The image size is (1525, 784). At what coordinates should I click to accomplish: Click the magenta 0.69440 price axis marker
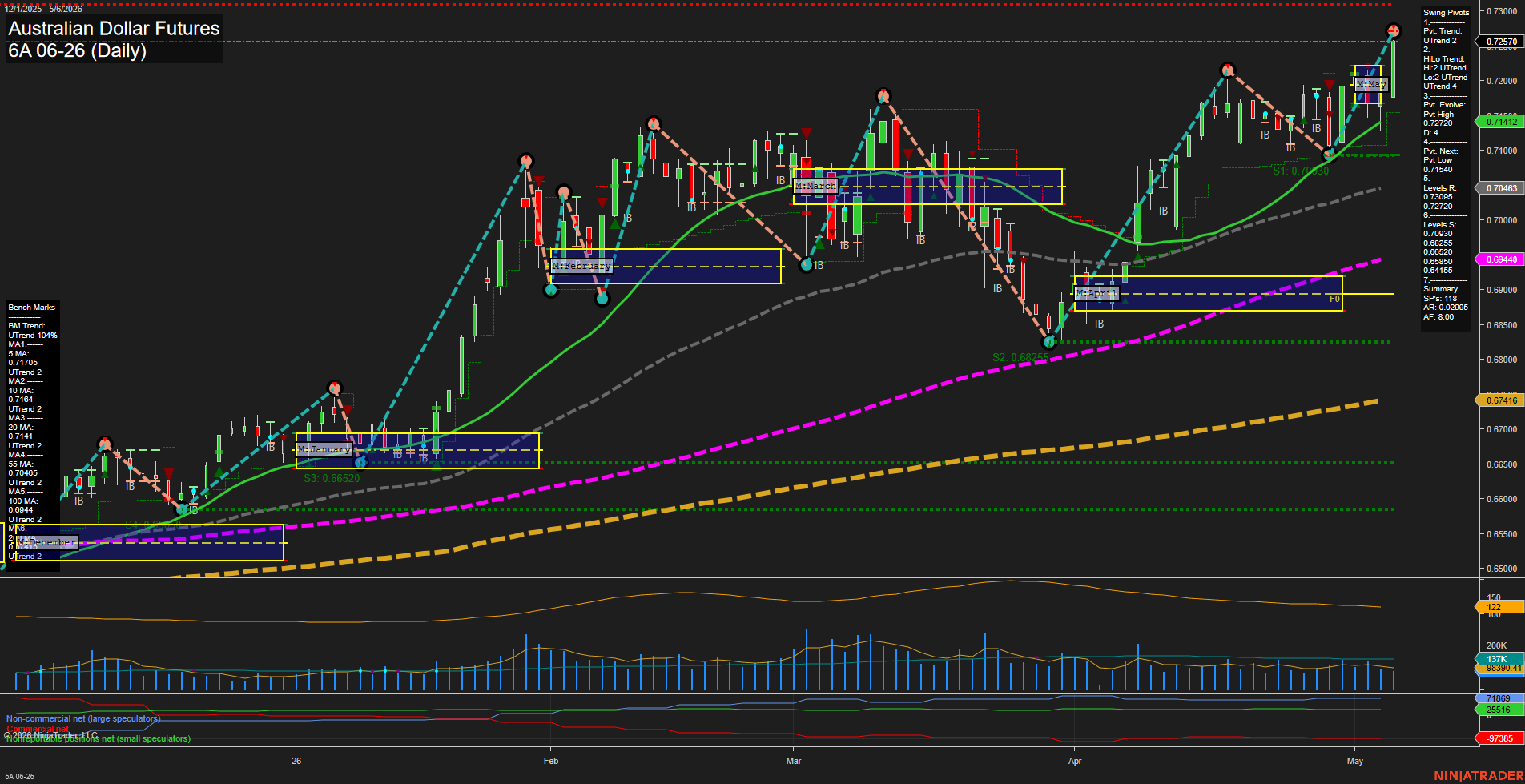coord(1501,259)
